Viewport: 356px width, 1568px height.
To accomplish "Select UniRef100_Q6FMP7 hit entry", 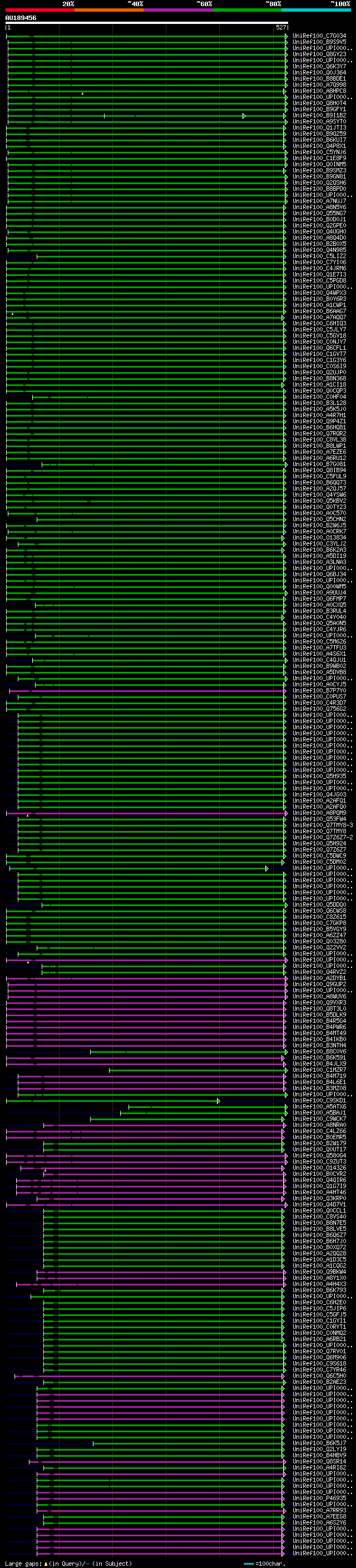I will tap(319, 599).
